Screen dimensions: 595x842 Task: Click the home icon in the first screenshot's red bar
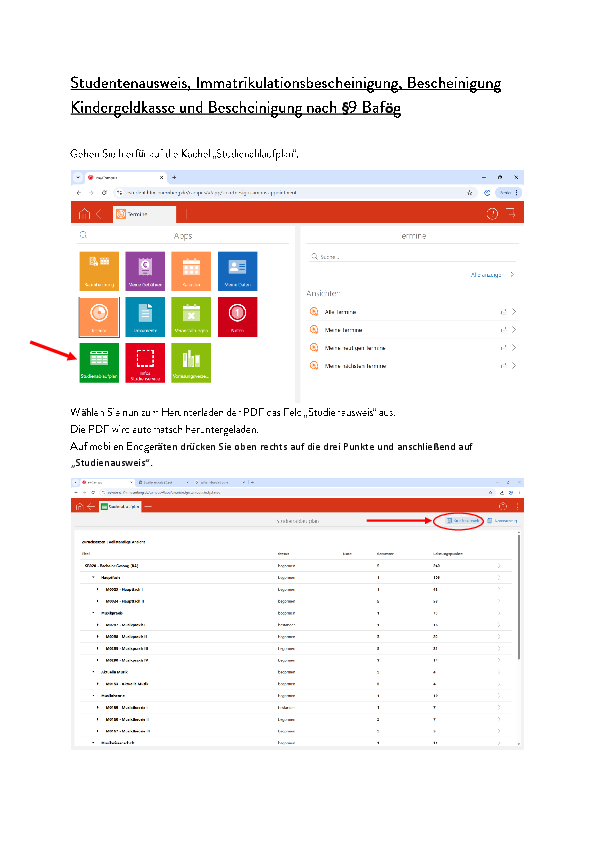click(84, 214)
